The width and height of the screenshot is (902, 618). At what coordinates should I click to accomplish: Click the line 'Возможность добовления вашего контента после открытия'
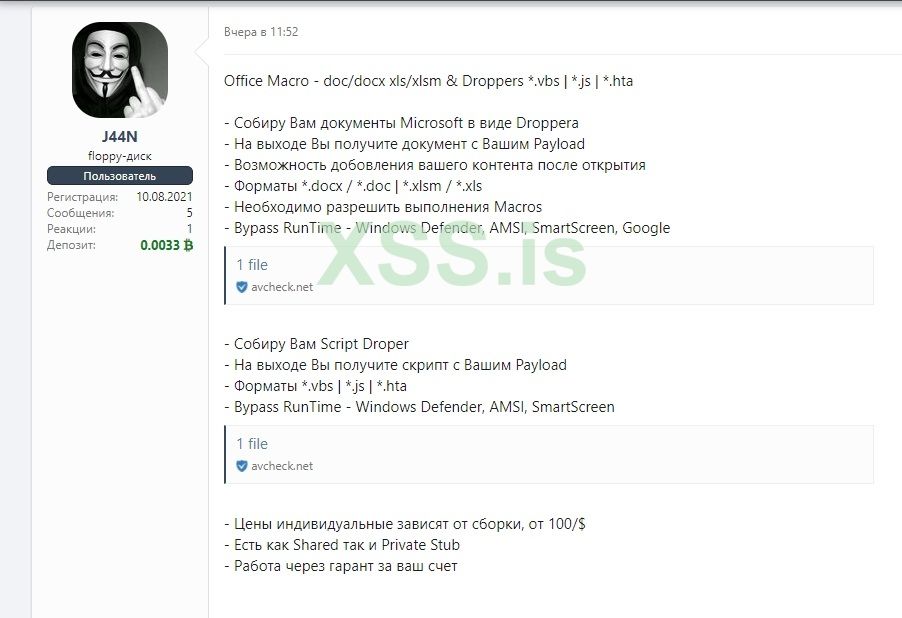[x=435, y=165]
